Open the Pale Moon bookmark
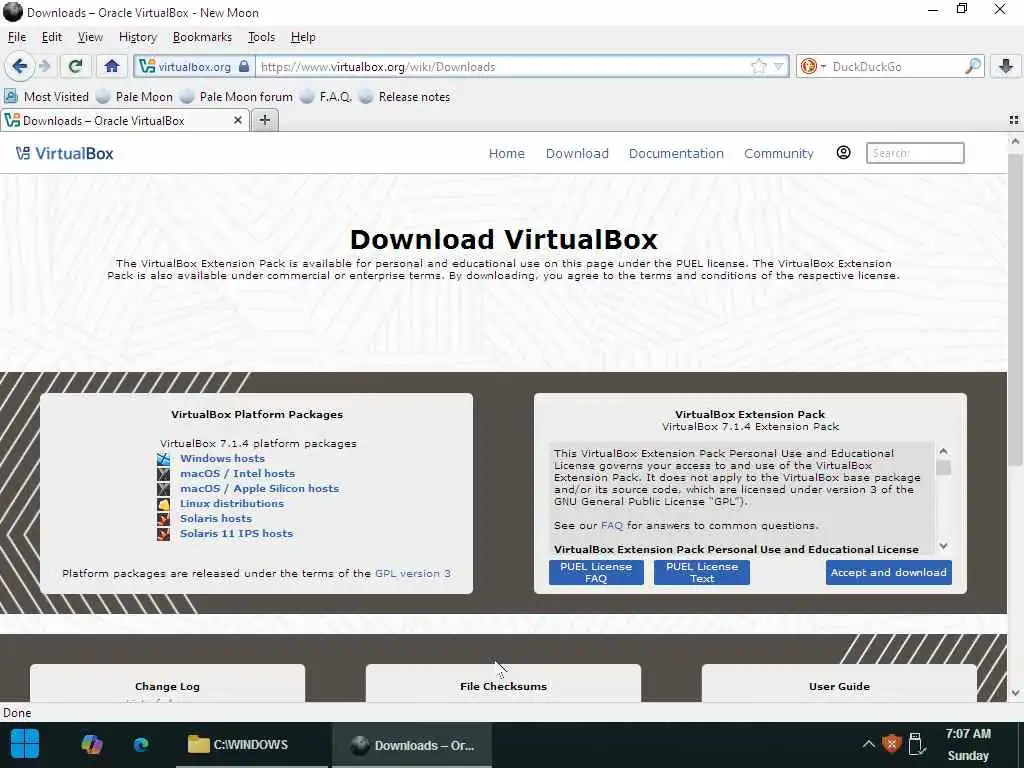Viewport: 1024px width, 768px height. coord(135,97)
